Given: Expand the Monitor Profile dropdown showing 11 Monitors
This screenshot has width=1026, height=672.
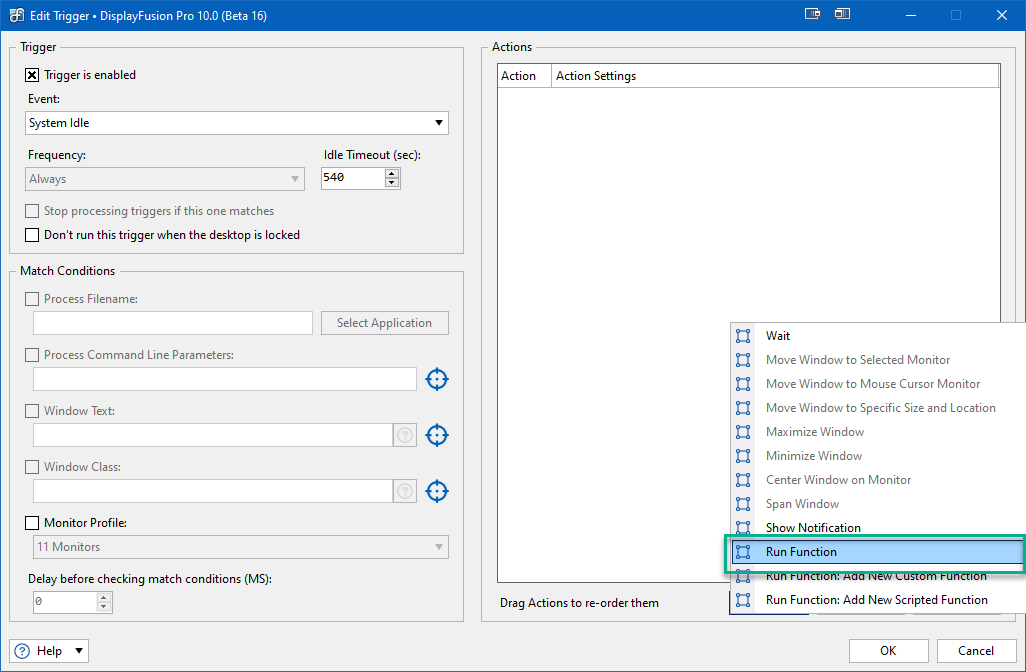Looking at the screenshot, I should pyautogui.click(x=241, y=547).
